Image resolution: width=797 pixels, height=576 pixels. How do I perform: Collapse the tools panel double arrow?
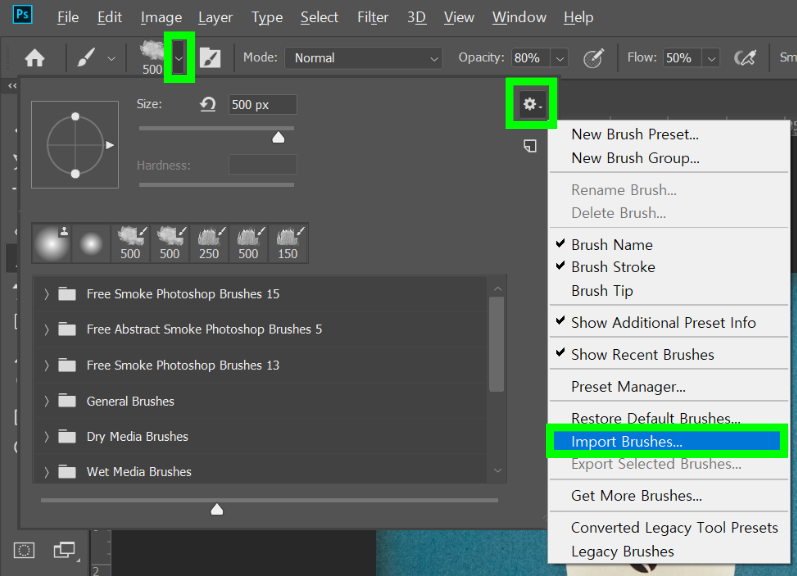pos(12,86)
